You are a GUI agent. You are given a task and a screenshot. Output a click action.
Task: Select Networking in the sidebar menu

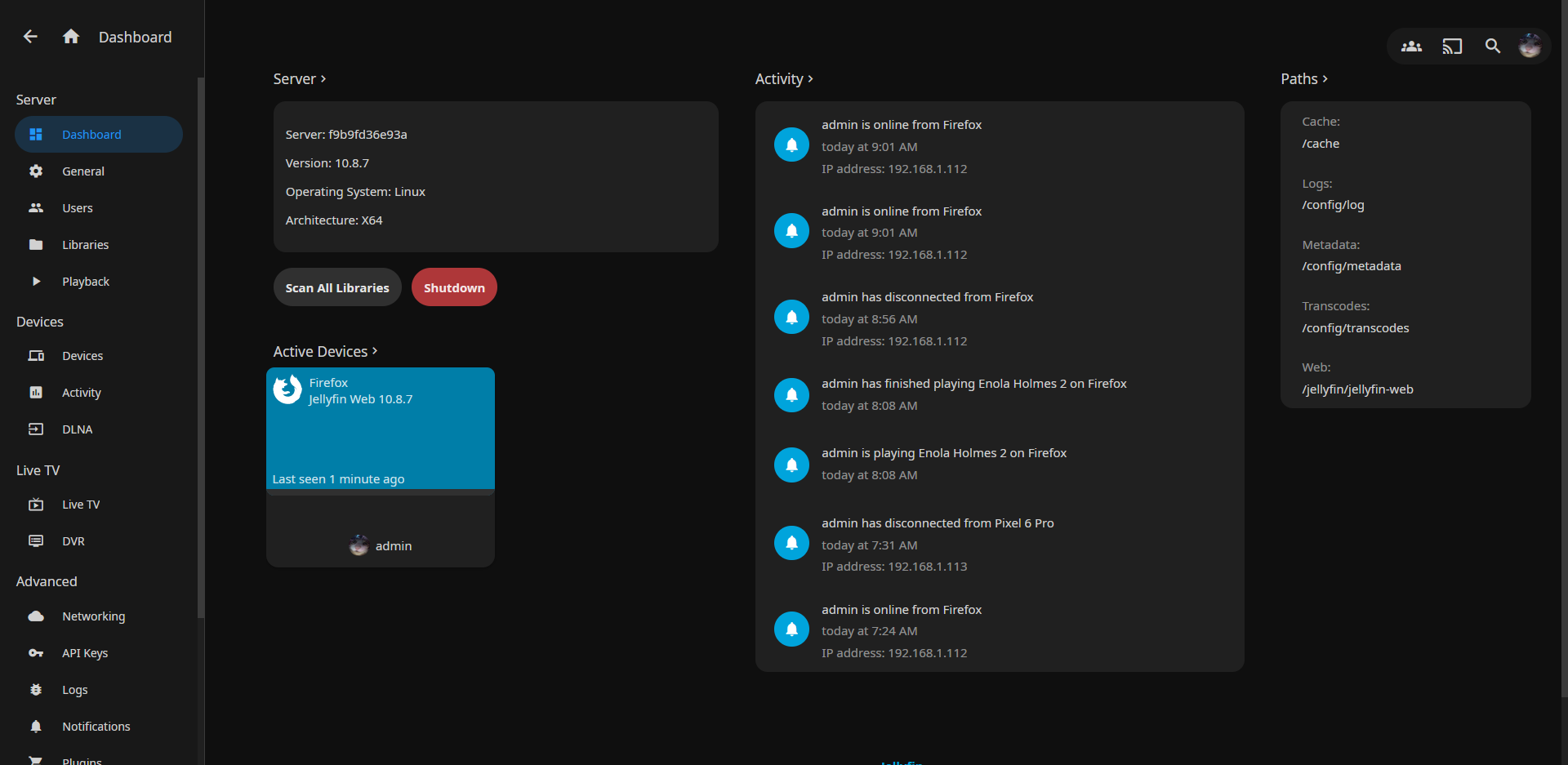(x=93, y=616)
